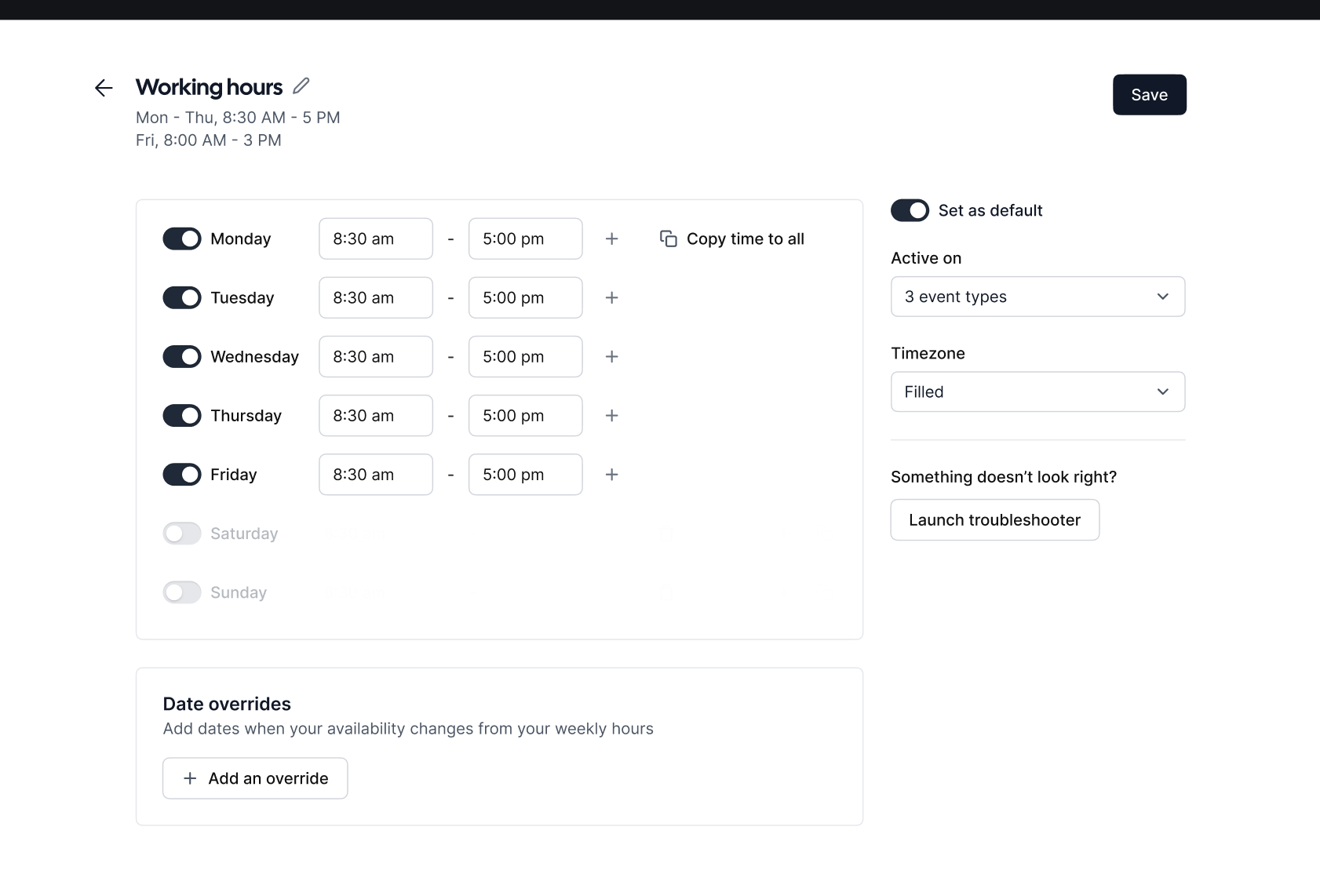This screenshot has height=896, width=1320.
Task: Disable the Monday availability toggle
Action: [x=181, y=239]
